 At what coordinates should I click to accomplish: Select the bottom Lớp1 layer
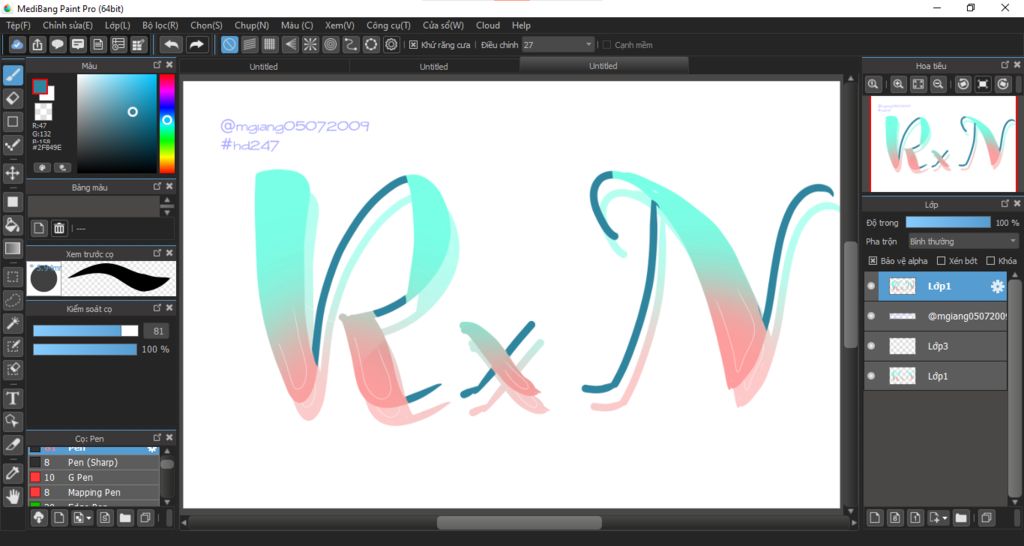pyautogui.click(x=936, y=376)
